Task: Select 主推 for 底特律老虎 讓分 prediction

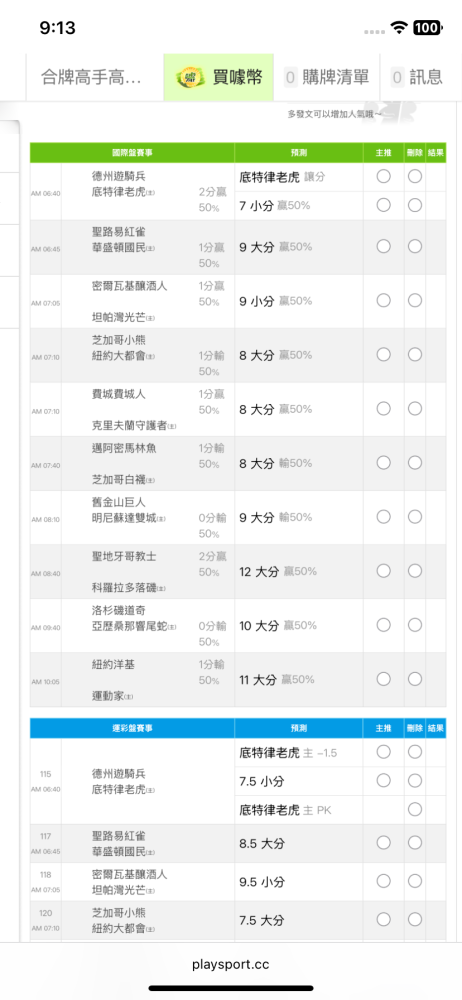Action: (x=384, y=177)
